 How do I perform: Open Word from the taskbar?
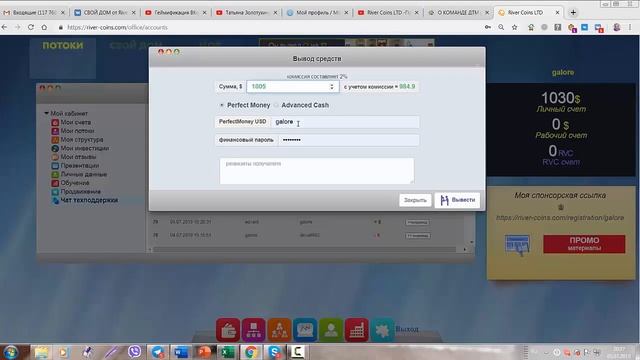(x=181, y=352)
